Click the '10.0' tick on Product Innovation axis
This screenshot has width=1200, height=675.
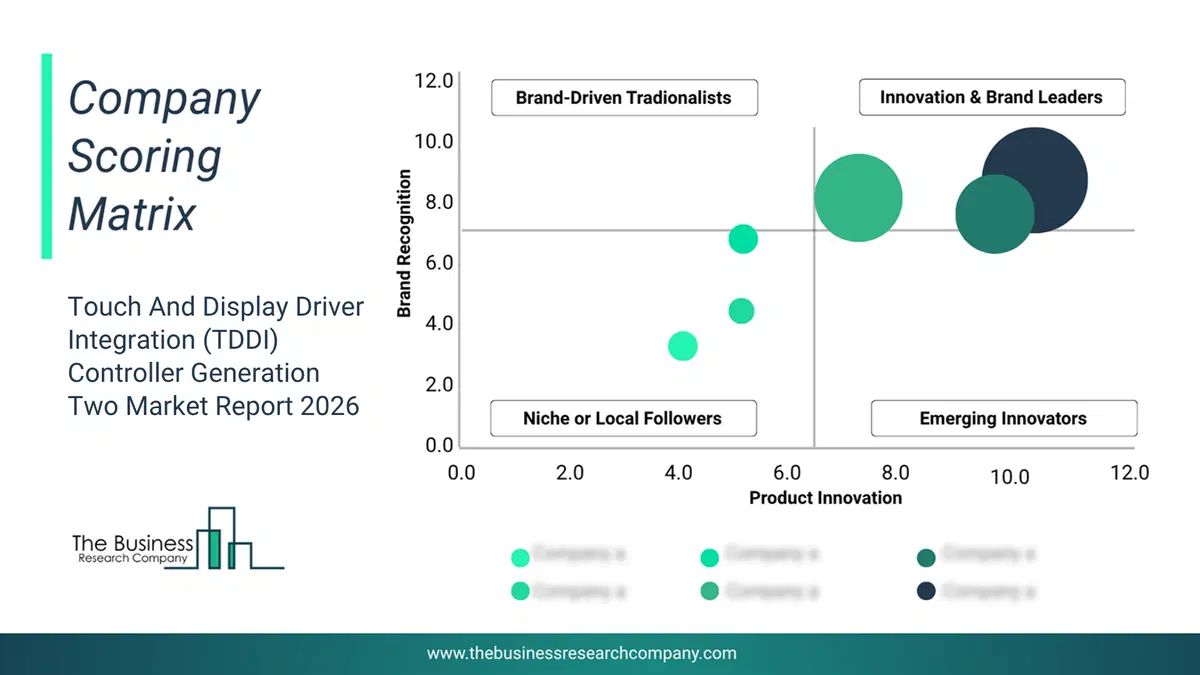tap(1010, 477)
